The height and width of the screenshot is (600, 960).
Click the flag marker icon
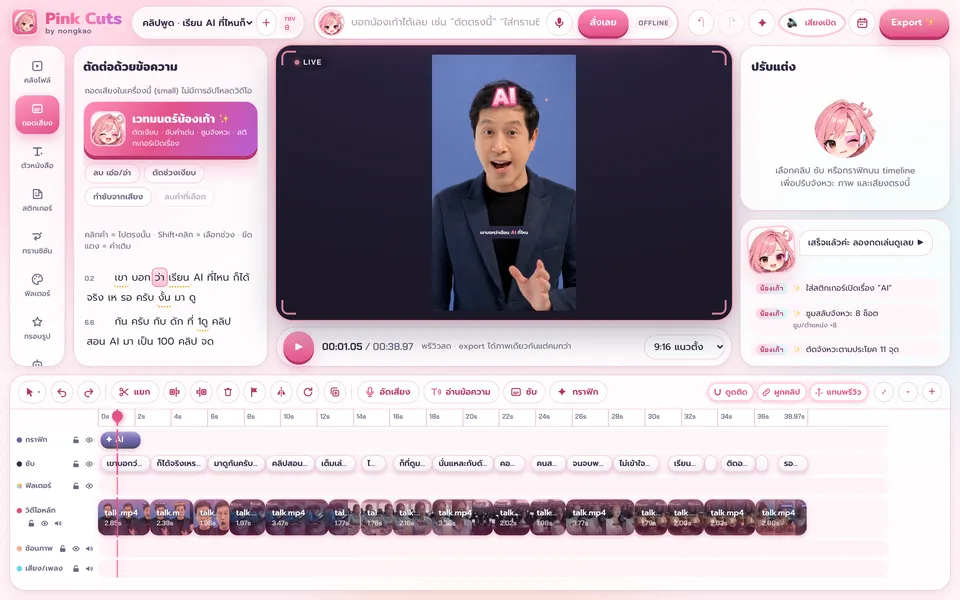tap(254, 392)
